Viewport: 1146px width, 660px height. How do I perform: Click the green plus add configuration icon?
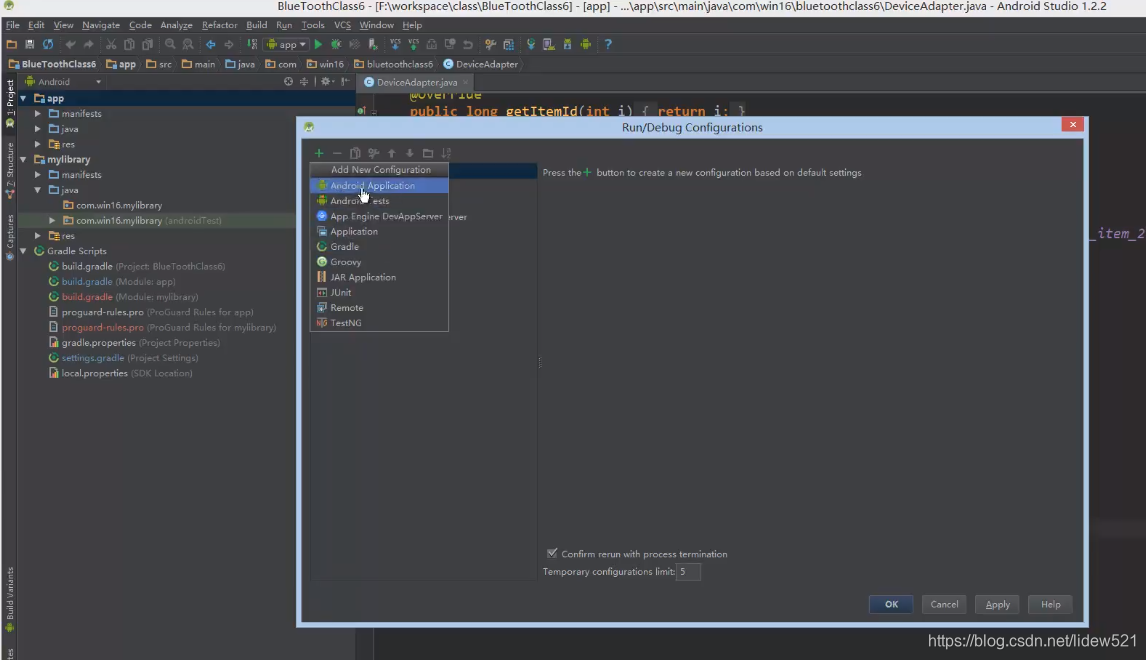coord(319,153)
